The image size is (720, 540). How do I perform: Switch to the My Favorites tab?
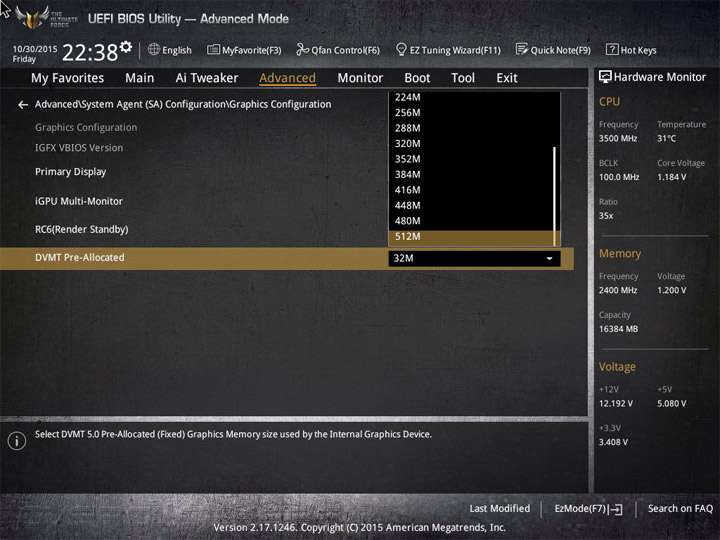click(x=68, y=78)
